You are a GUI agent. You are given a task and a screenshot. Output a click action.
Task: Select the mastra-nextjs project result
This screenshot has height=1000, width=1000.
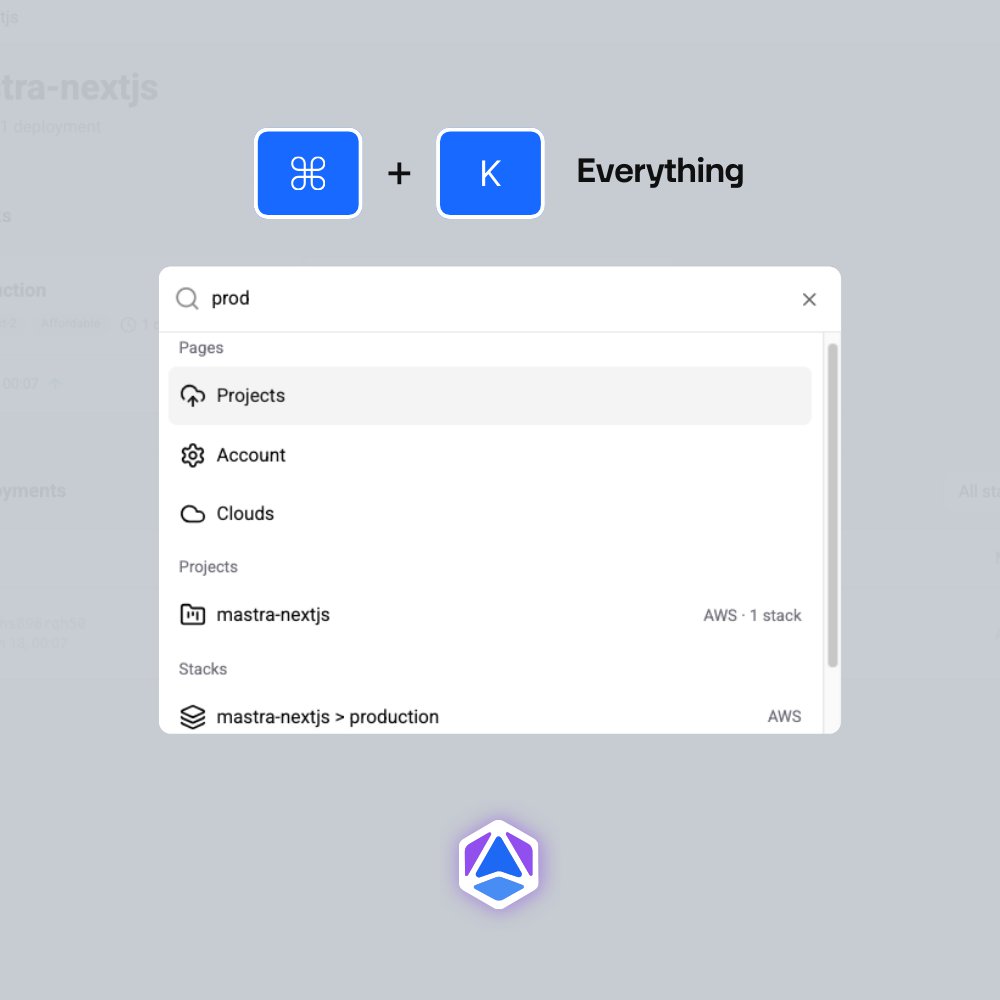[x=489, y=615]
